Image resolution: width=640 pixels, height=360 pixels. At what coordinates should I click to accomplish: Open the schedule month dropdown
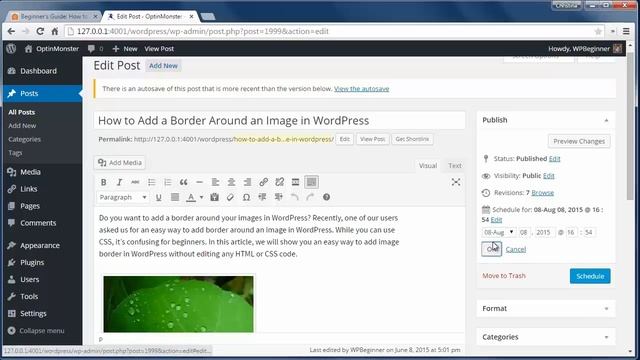[x=499, y=232]
